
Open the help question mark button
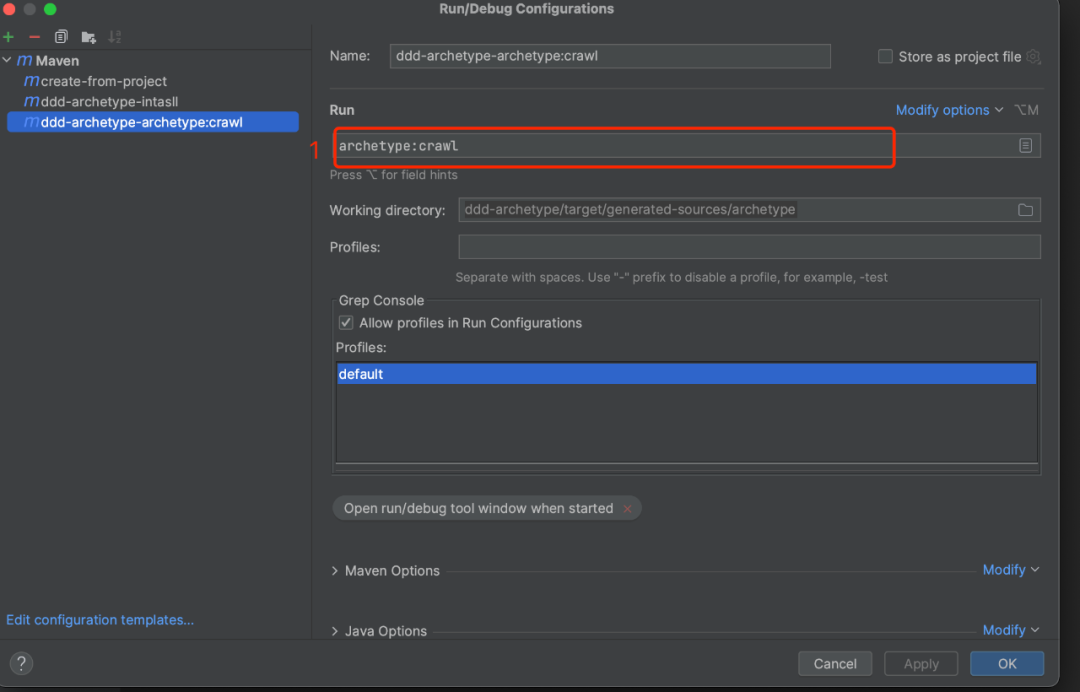click(21, 663)
